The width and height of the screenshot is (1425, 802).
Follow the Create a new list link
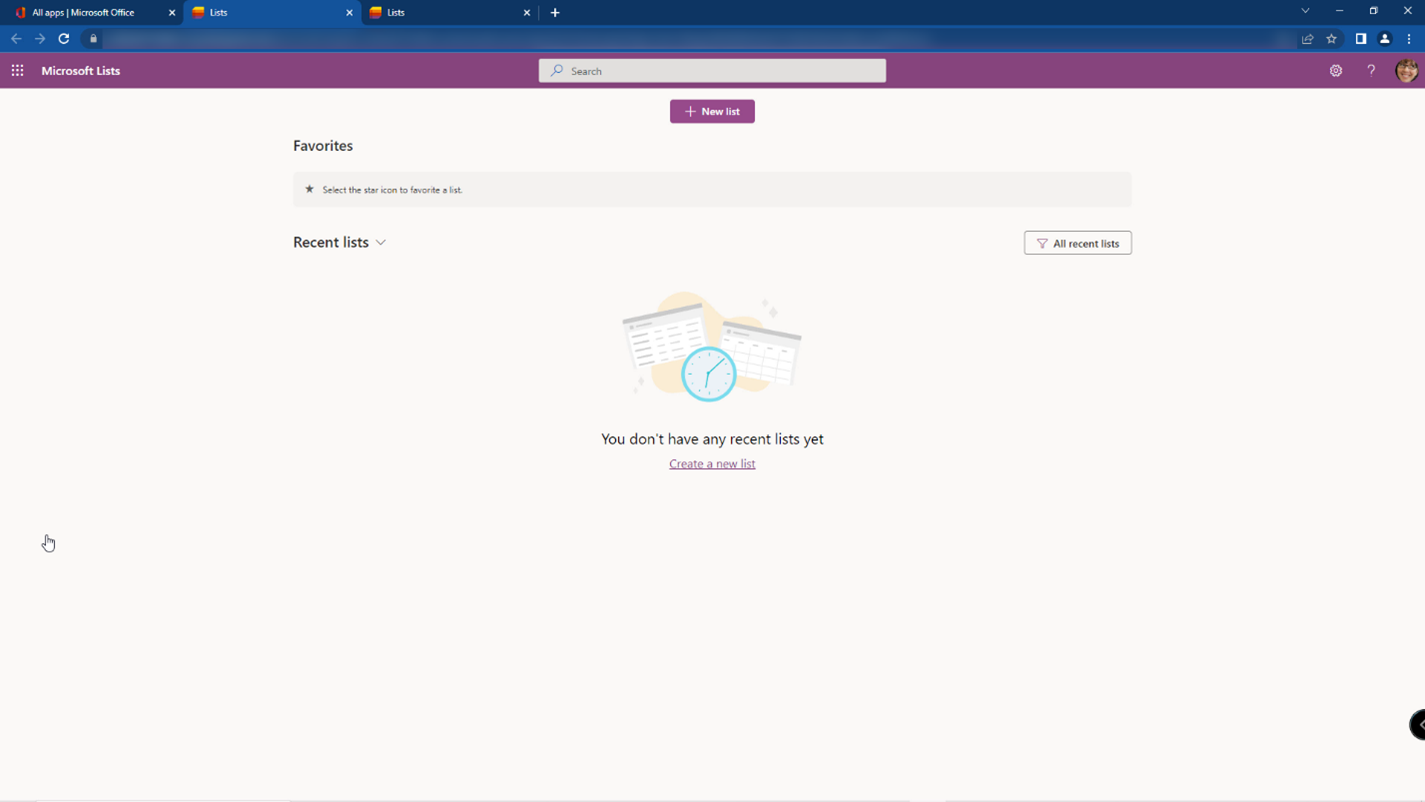coord(712,464)
